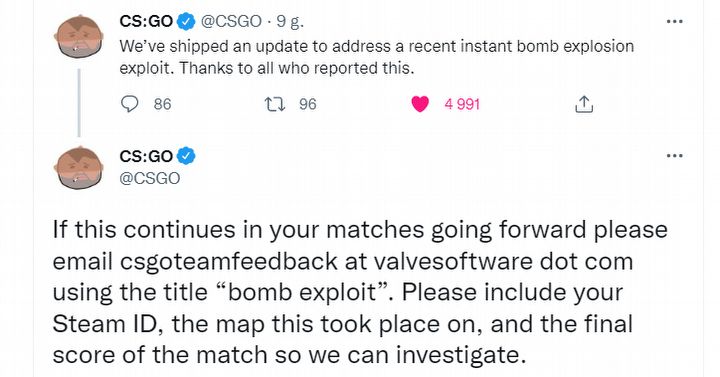Open CS:GO display name in second tweet
Screen dimensions: 720x377
coord(146,156)
